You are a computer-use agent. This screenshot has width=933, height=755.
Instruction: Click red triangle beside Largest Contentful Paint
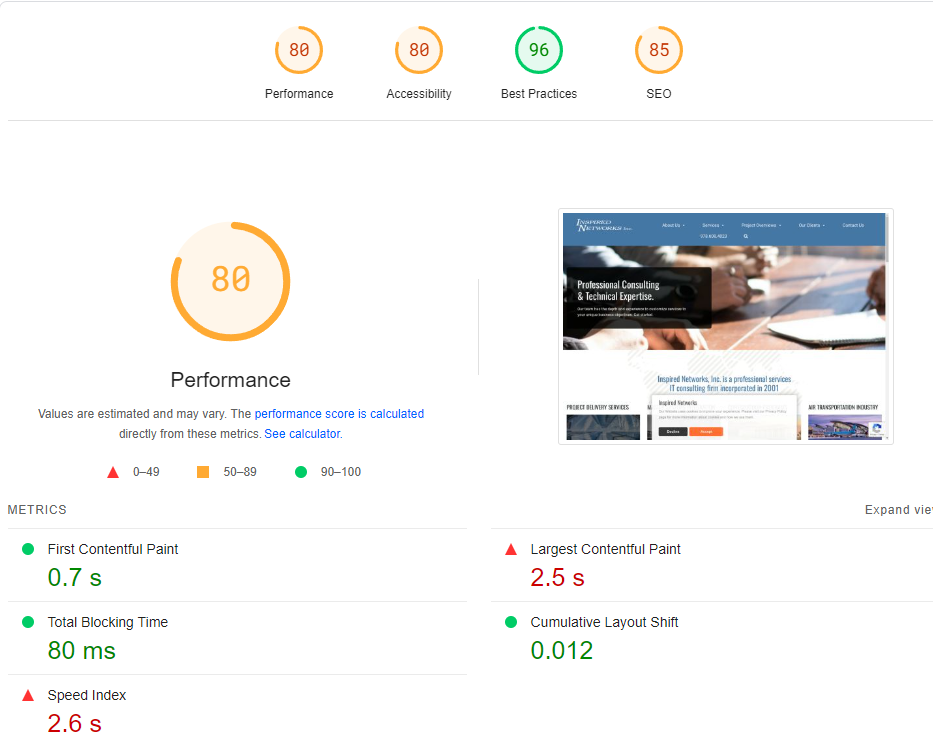click(x=511, y=549)
